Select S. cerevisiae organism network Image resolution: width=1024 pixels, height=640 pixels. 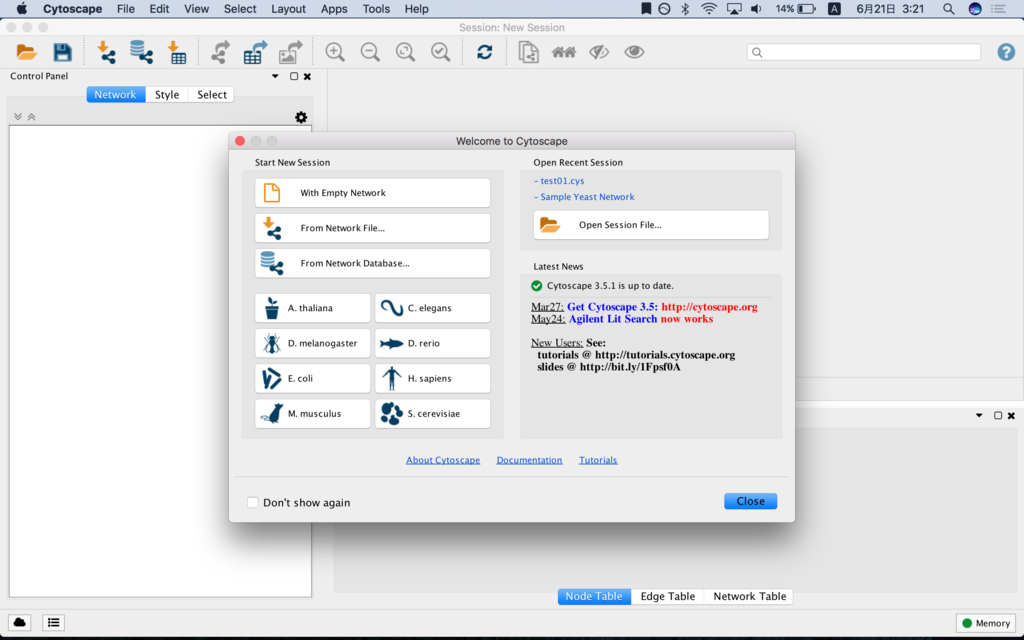(x=432, y=413)
